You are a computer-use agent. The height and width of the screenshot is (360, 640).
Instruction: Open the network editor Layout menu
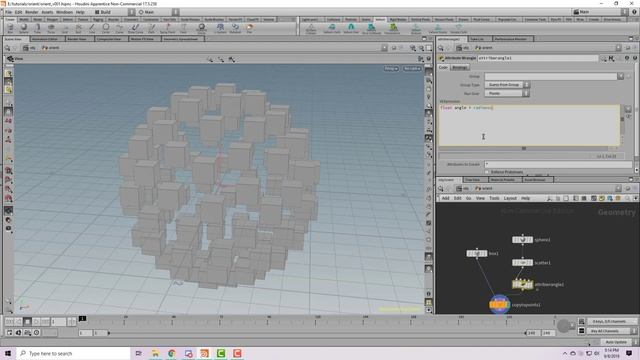510,198
